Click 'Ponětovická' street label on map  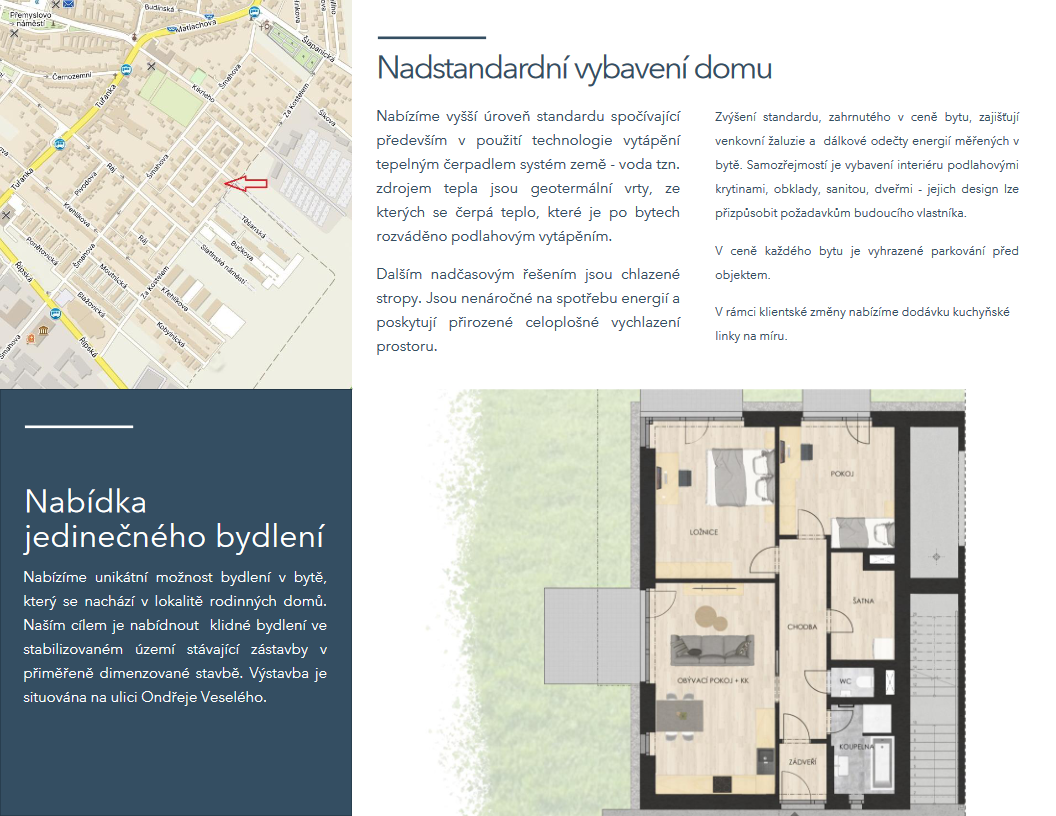click(x=42, y=251)
